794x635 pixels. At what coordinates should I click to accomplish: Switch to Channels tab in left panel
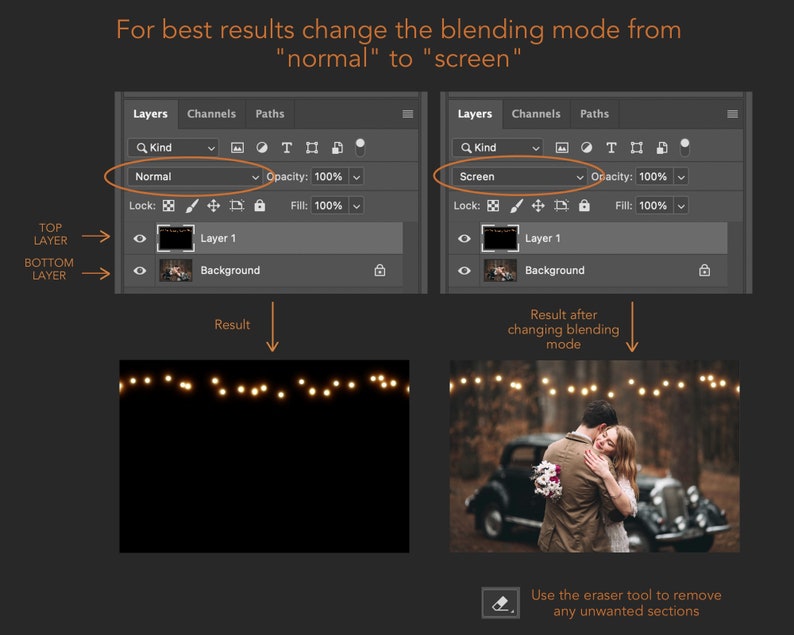point(212,114)
